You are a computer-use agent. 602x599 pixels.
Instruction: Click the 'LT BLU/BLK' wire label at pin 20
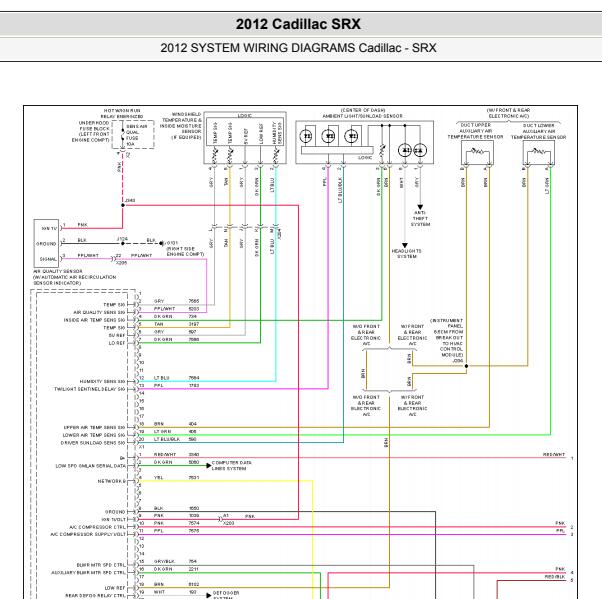click(167, 439)
